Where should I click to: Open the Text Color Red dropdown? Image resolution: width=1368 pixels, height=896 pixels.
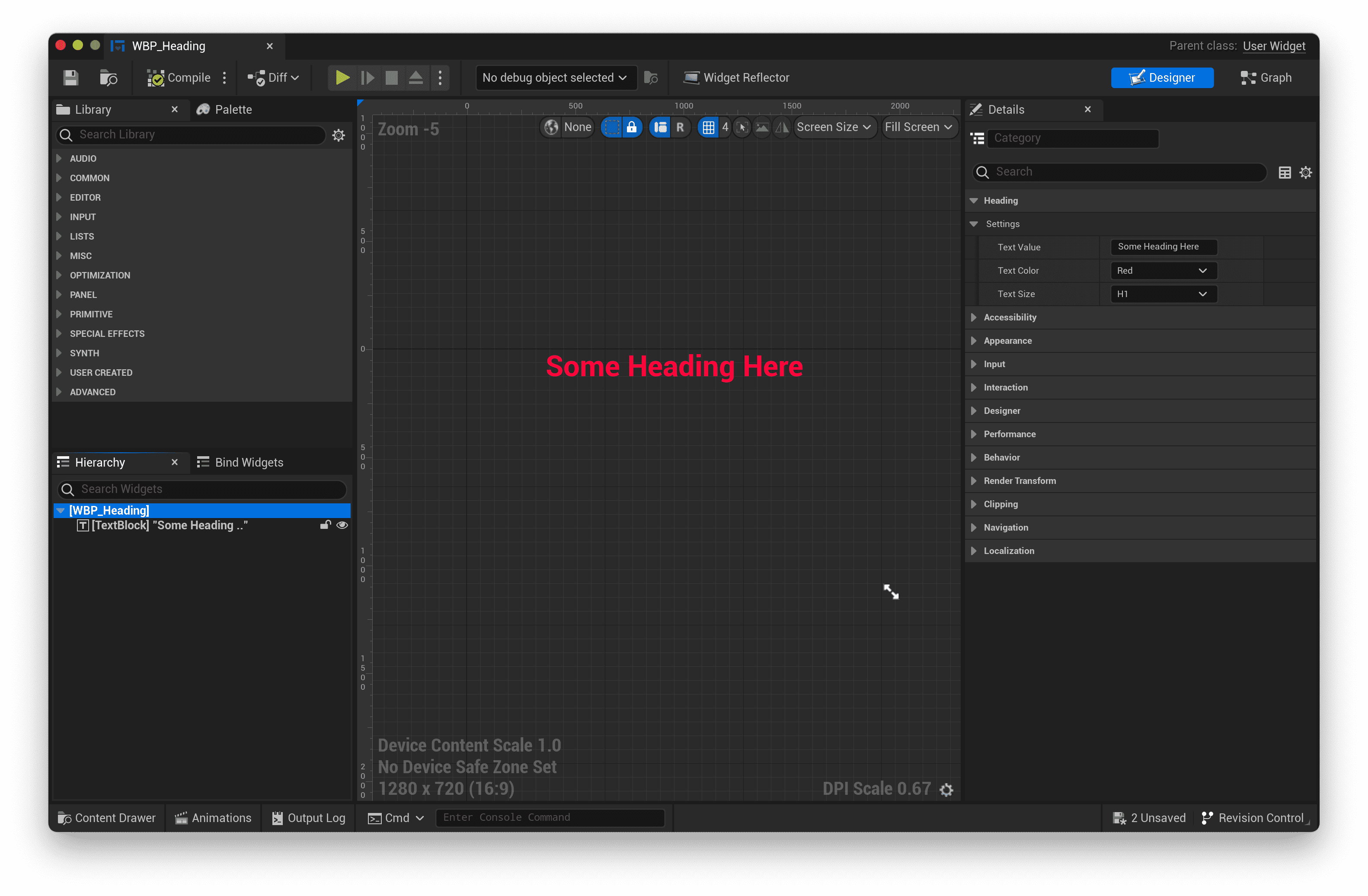(1163, 271)
